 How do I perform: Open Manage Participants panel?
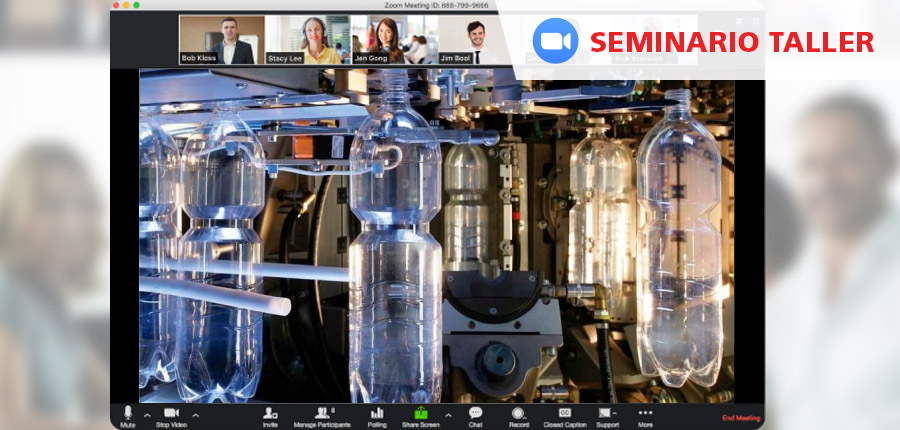click(322, 414)
